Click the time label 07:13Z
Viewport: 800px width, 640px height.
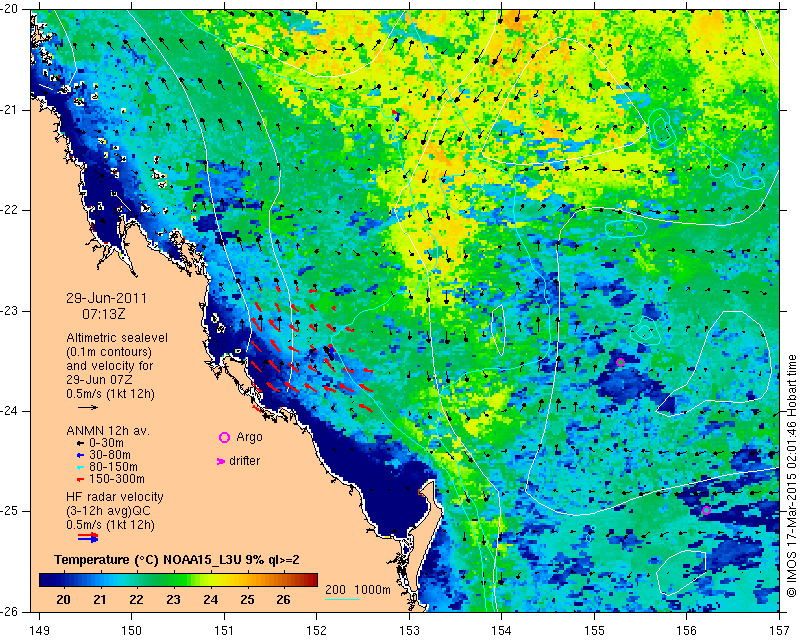tap(104, 314)
